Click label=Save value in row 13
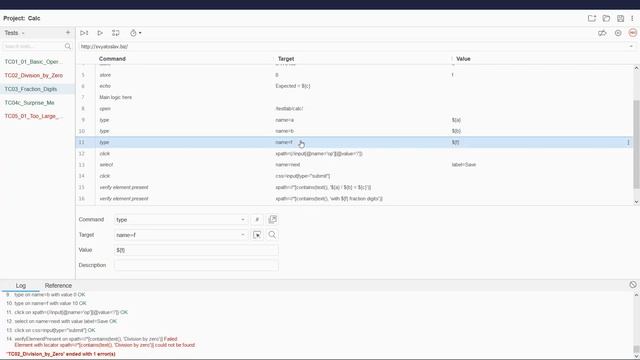The height and width of the screenshot is (360, 640). click(x=464, y=164)
